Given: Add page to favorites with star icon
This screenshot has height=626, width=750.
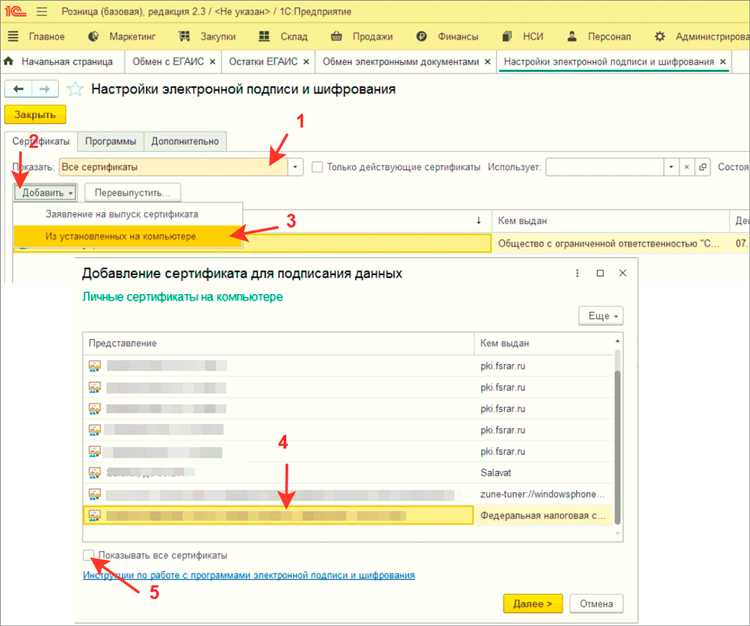Looking at the screenshot, I should (75, 89).
